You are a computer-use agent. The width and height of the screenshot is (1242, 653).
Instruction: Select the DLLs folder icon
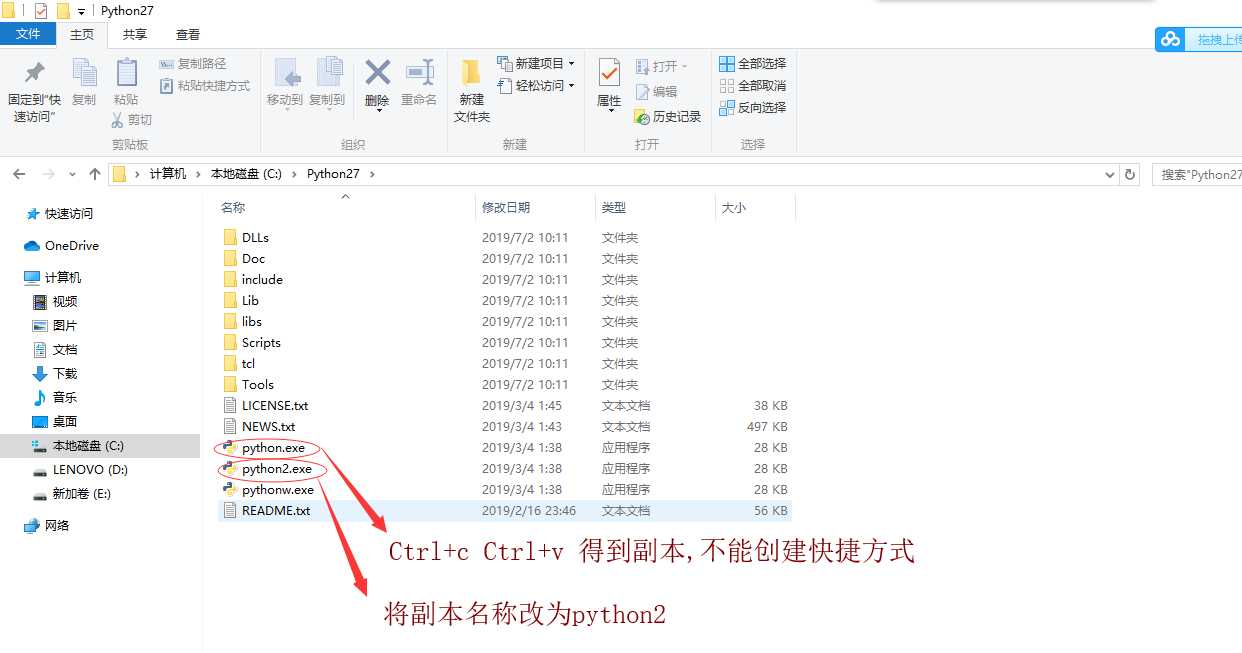(230, 238)
